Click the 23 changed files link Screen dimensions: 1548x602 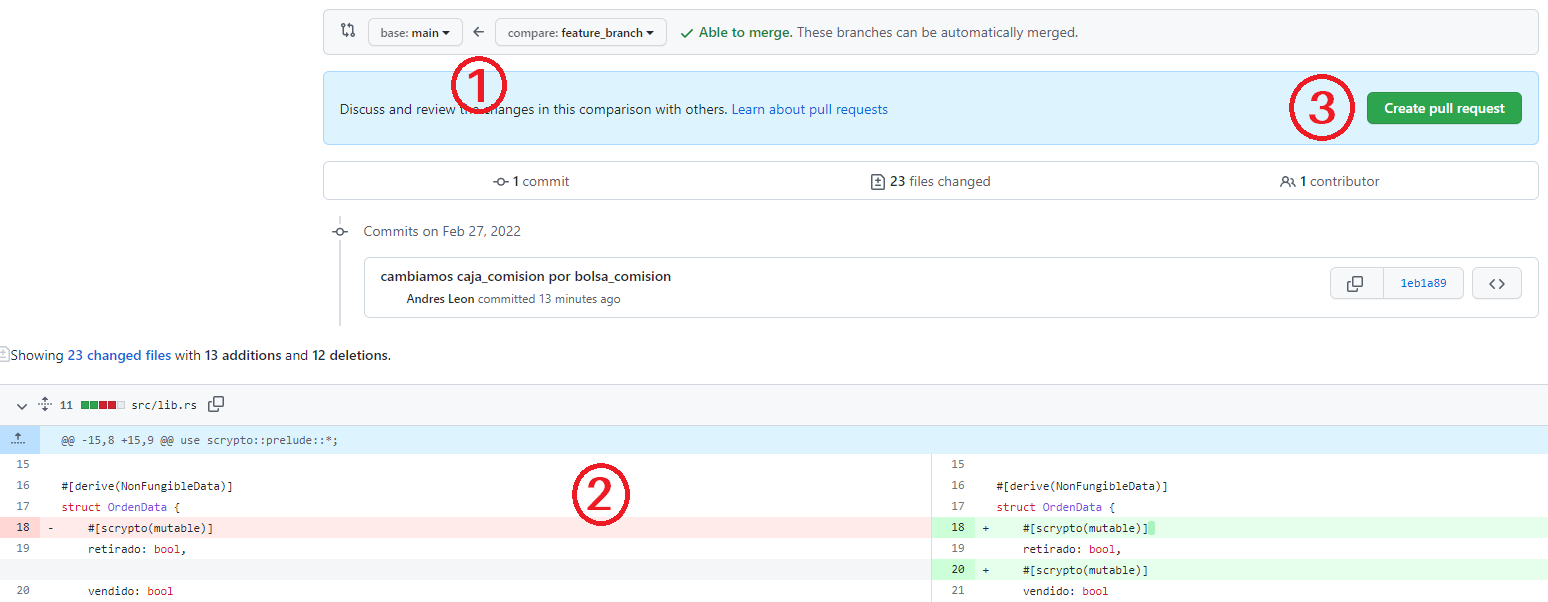click(x=119, y=355)
